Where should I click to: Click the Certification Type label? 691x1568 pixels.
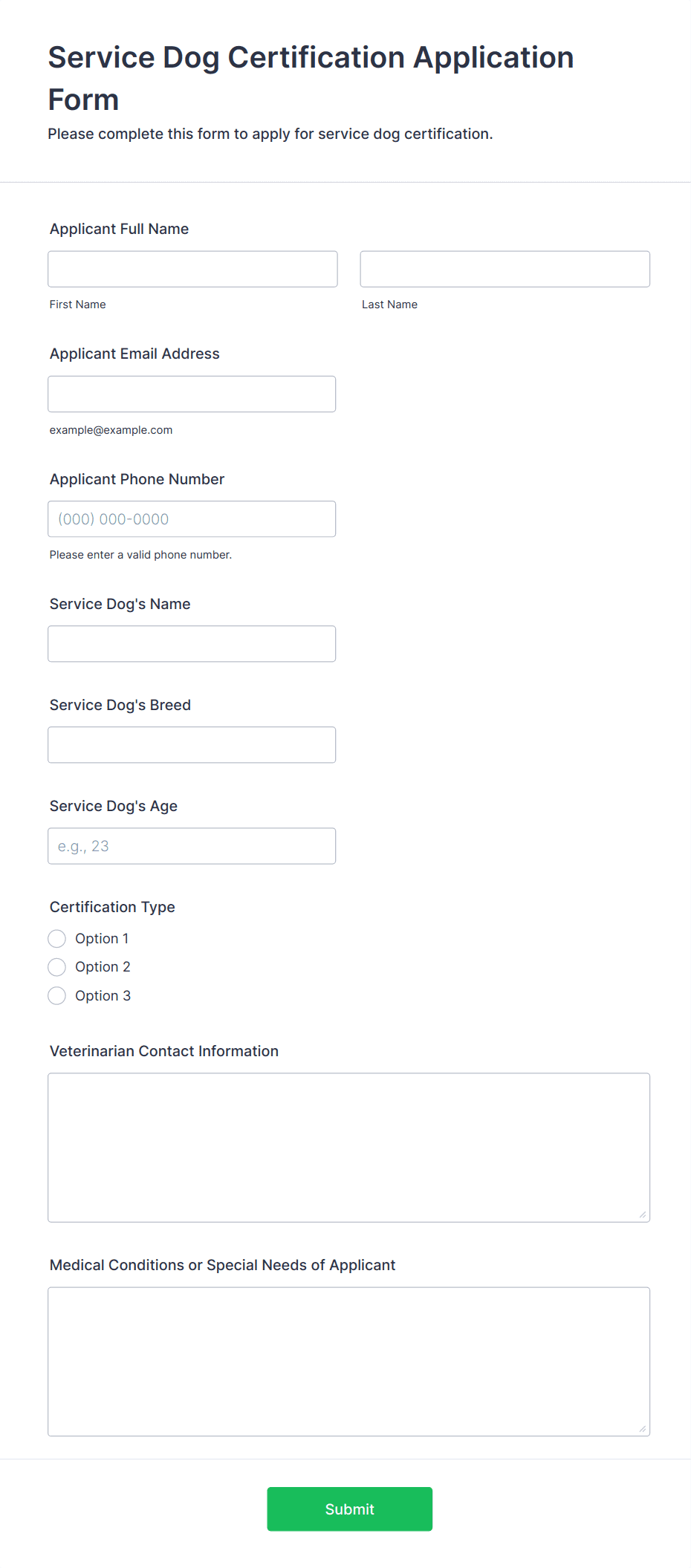click(x=112, y=907)
